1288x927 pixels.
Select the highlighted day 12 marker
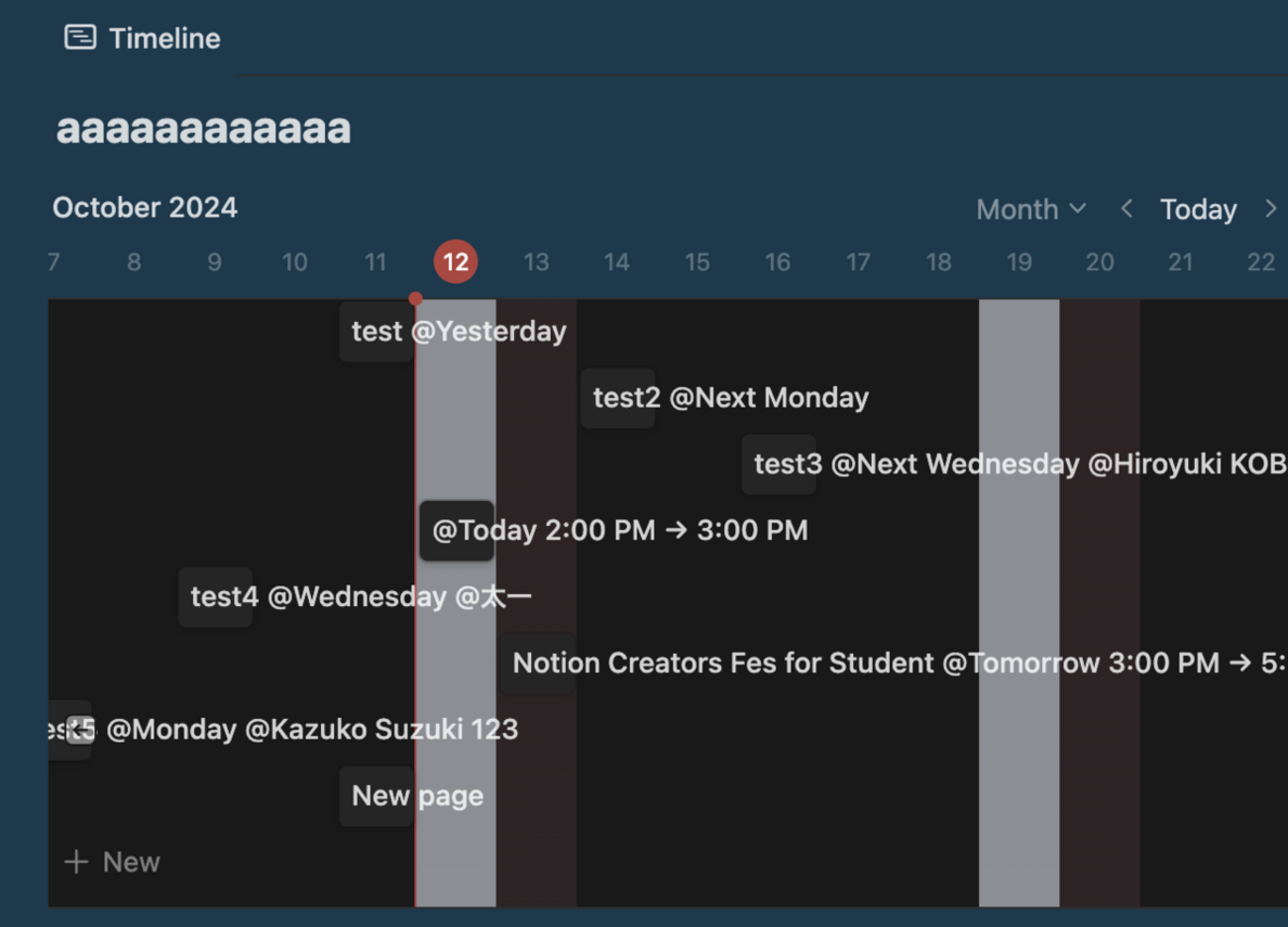(456, 261)
